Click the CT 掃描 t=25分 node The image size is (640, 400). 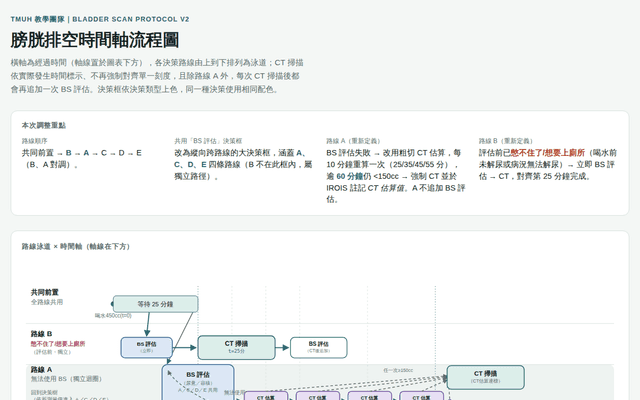236,347
